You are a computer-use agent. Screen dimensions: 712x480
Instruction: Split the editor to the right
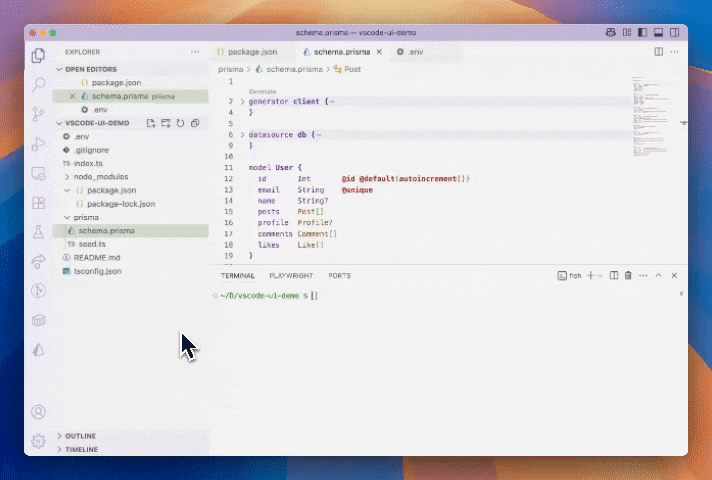(x=658, y=51)
